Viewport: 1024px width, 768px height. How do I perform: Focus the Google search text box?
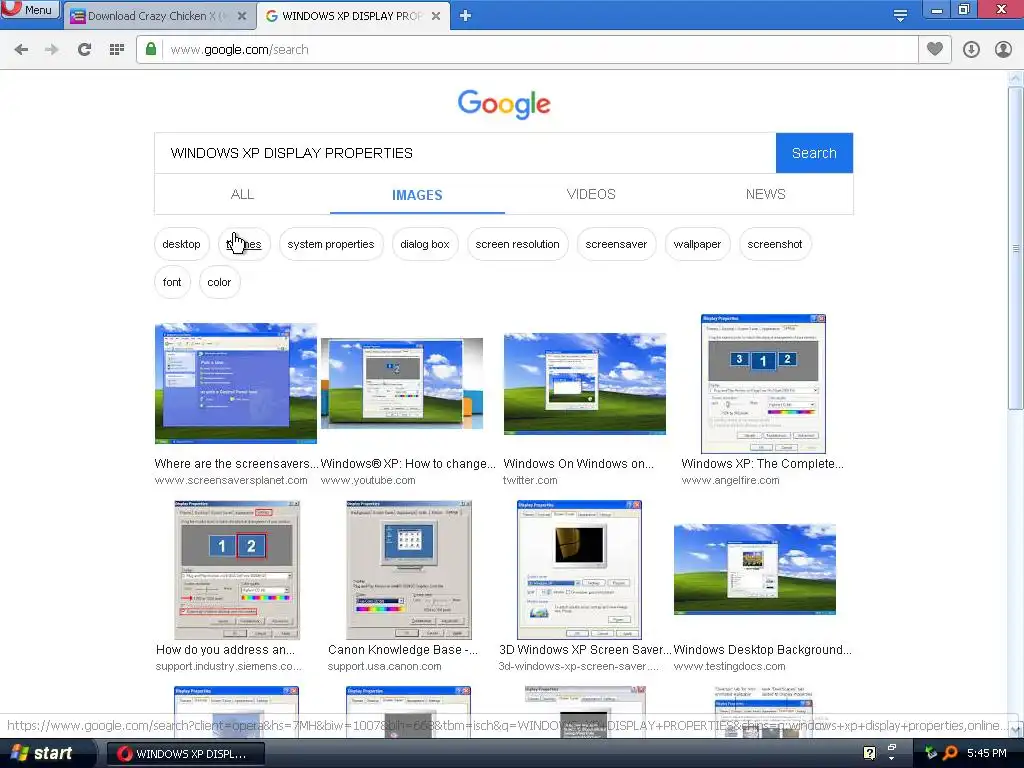pos(465,153)
